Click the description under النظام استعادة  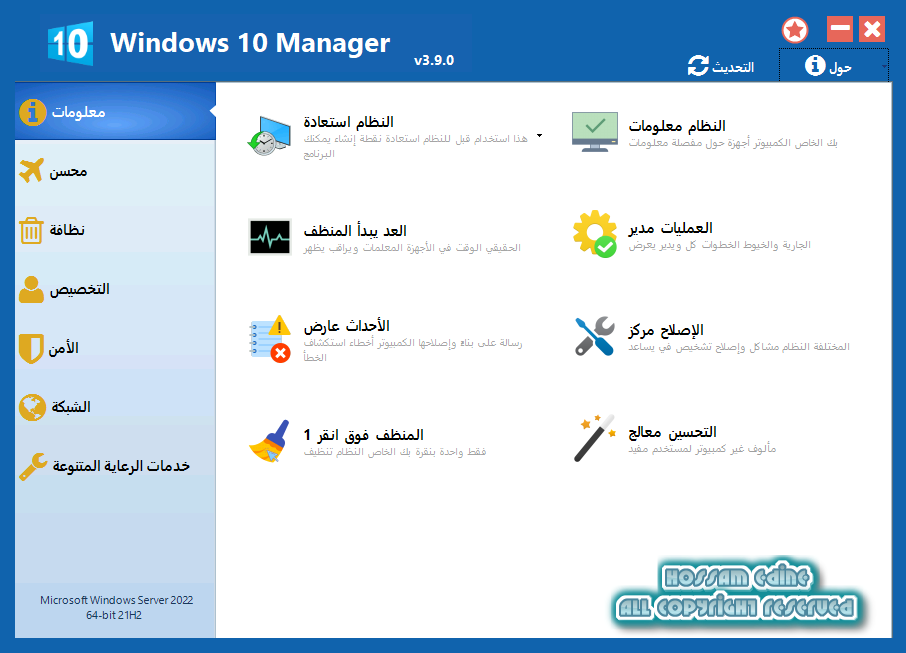coord(415,146)
